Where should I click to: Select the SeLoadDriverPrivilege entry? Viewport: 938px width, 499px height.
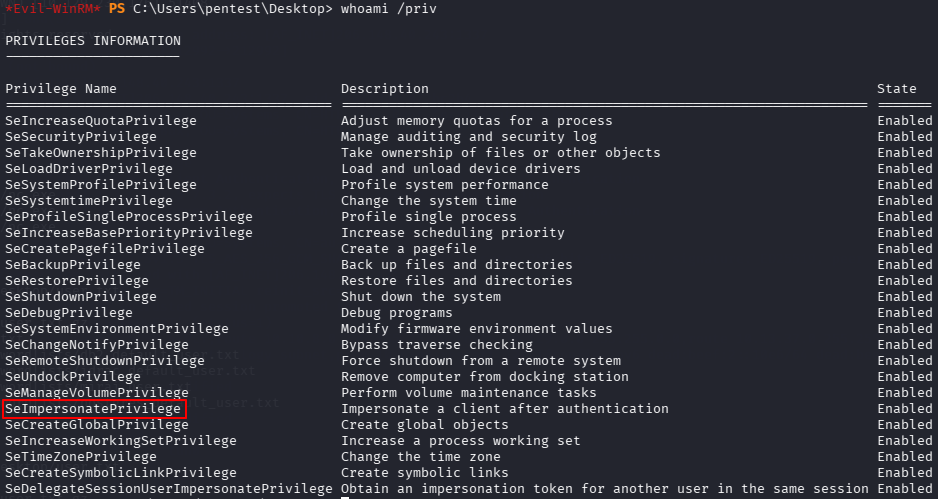[x=89, y=169]
